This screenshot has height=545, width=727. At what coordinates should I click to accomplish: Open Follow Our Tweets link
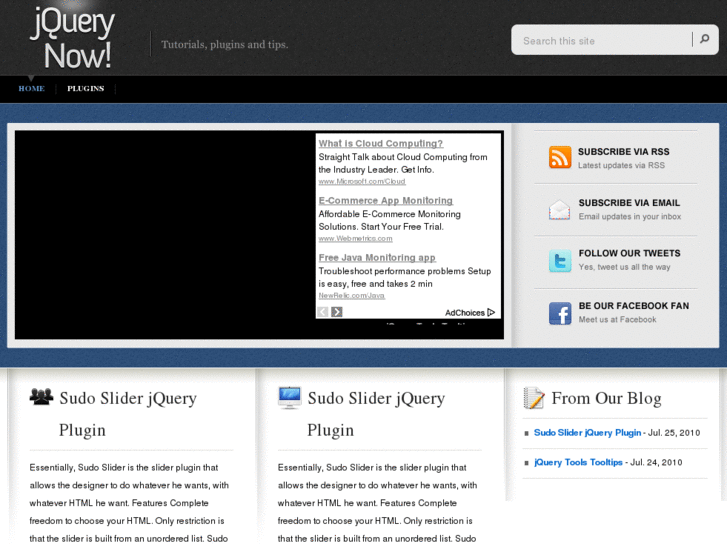coord(629,253)
